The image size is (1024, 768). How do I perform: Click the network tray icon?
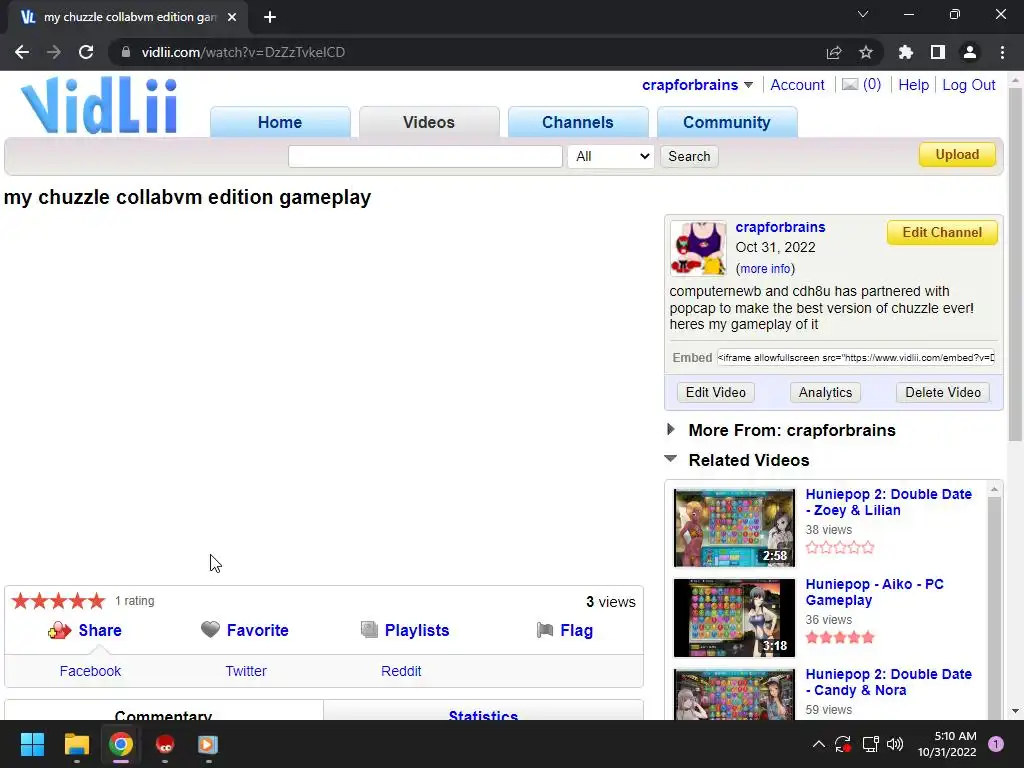click(870, 744)
